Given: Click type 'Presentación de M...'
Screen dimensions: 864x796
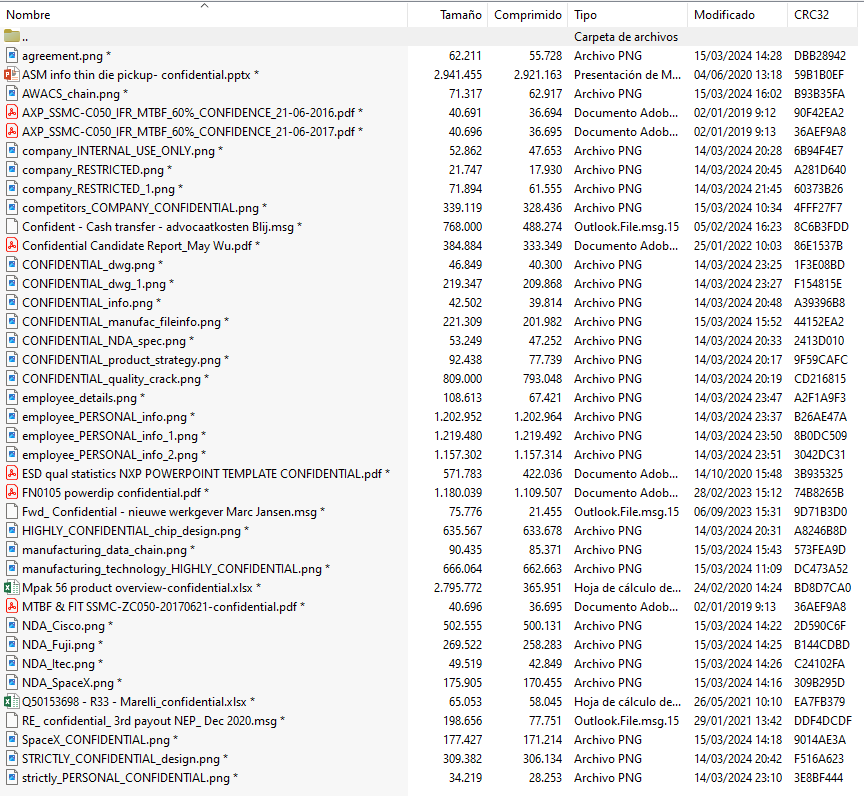Looking at the screenshot, I should (x=627, y=74).
